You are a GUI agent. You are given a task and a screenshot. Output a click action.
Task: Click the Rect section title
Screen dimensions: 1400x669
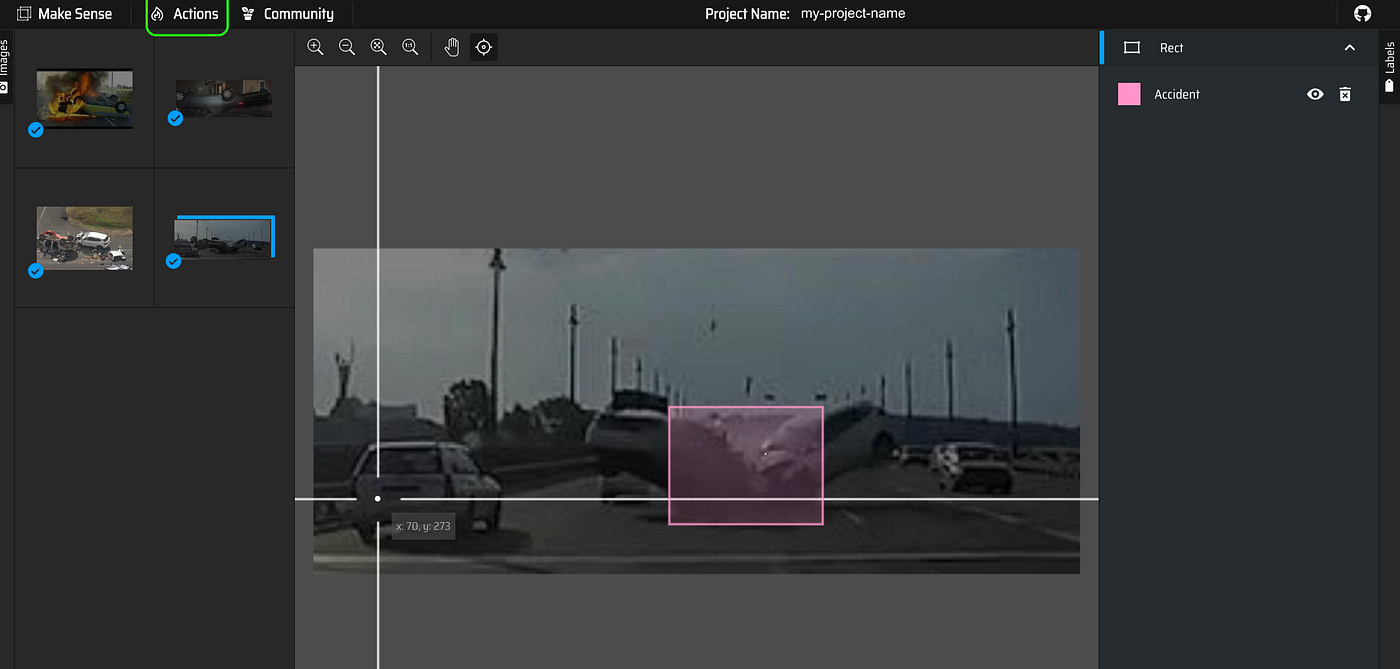tap(1172, 48)
